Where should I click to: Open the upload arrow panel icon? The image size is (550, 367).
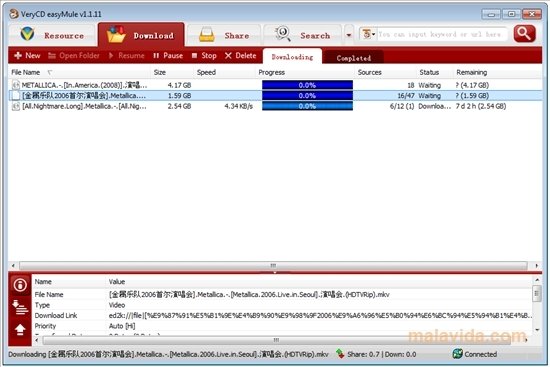tap(20, 329)
